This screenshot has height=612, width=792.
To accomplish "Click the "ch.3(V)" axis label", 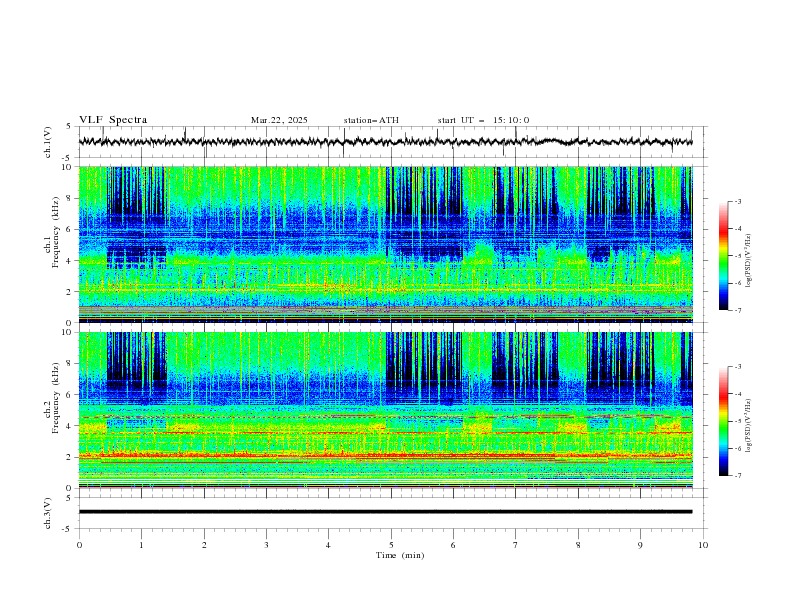I will pos(48,513).
